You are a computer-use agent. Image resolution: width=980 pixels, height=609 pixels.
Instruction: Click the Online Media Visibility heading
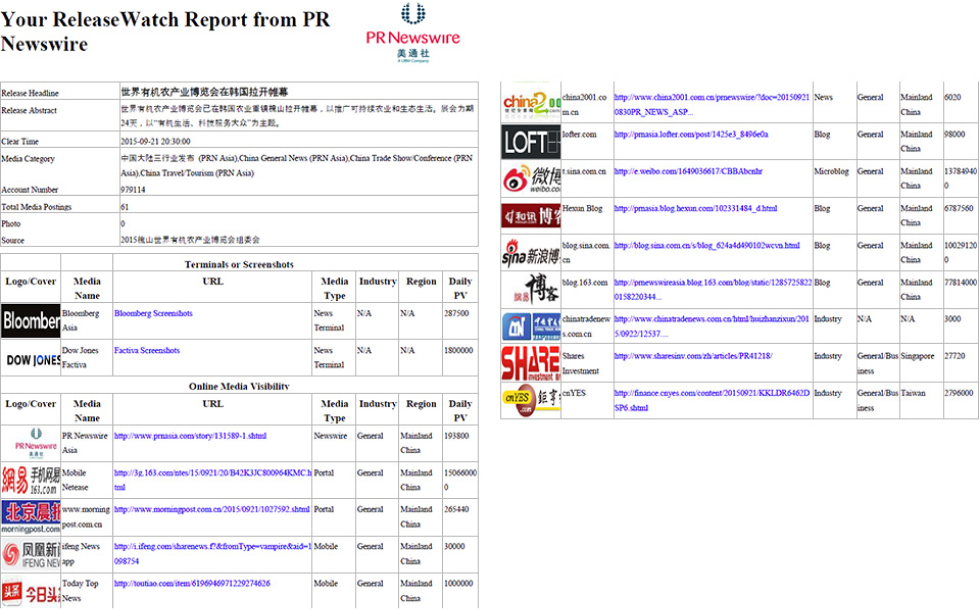pyautogui.click(x=239, y=386)
